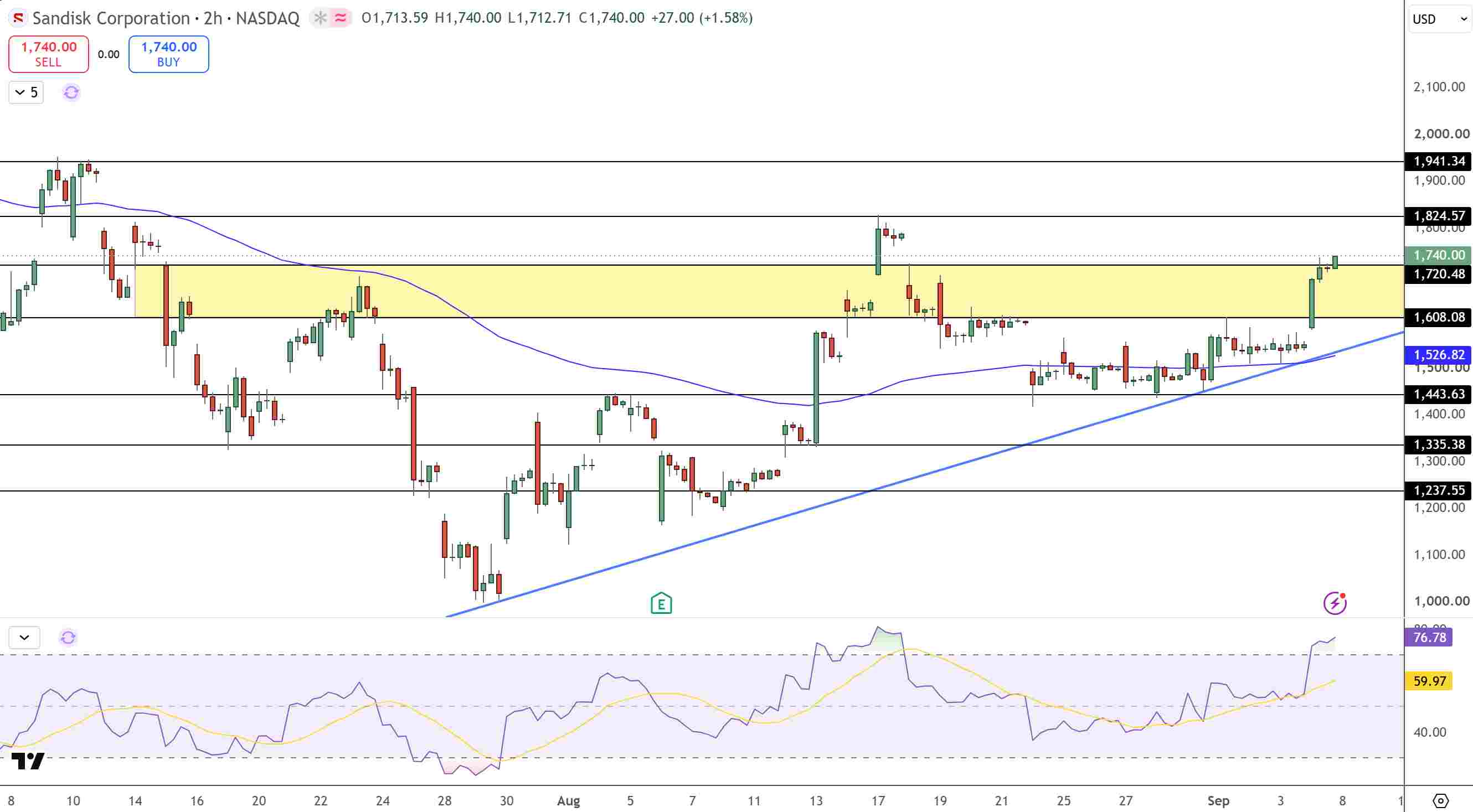Click the 0.00 spread value
This screenshot has width=1473, height=812.
tap(109, 55)
